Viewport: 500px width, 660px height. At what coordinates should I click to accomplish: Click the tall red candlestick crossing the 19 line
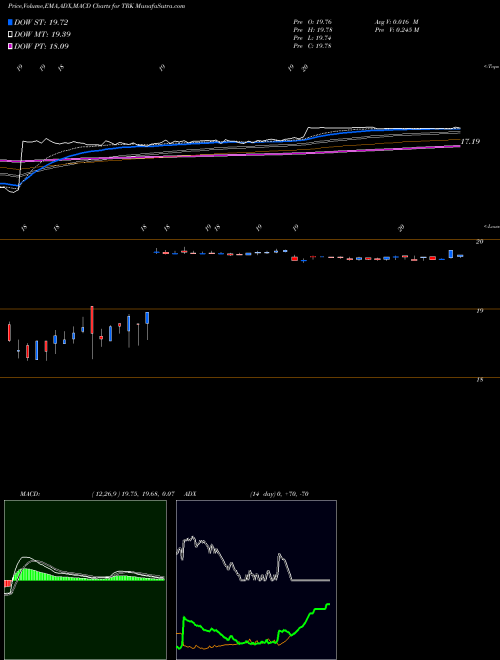[92, 333]
